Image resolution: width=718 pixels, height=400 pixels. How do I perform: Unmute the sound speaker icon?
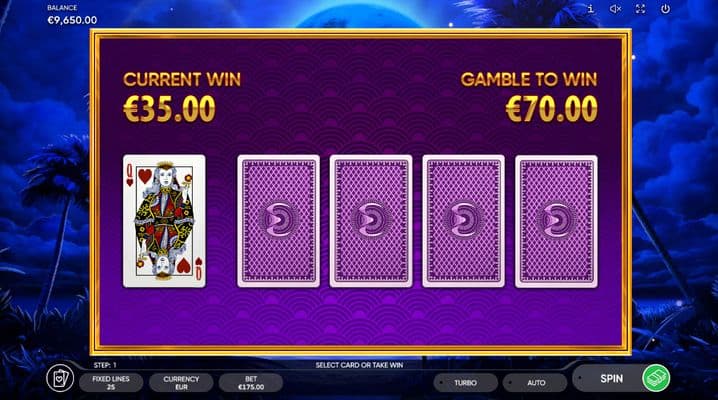click(x=615, y=9)
